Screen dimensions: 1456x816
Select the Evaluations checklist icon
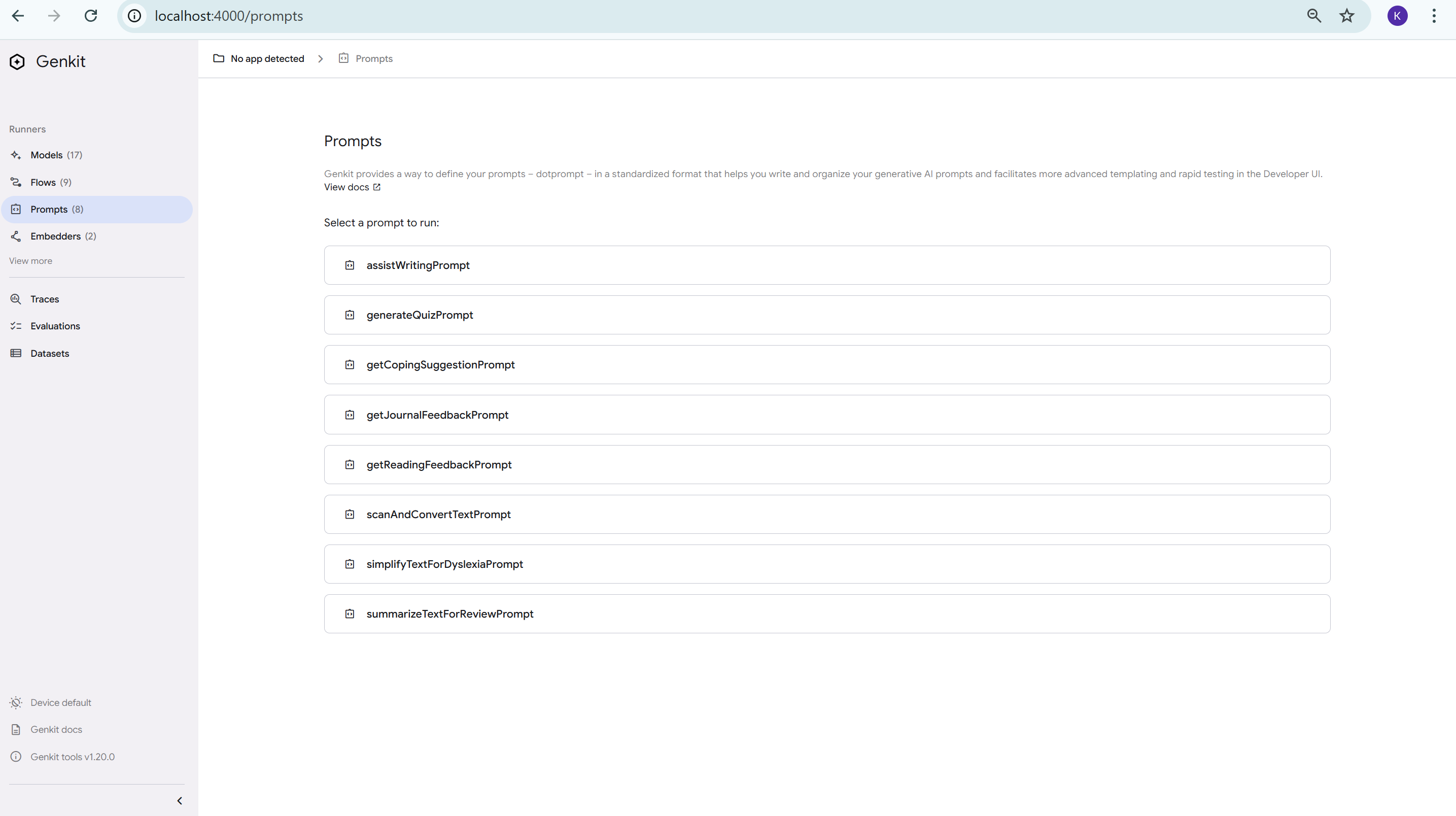pos(16,326)
